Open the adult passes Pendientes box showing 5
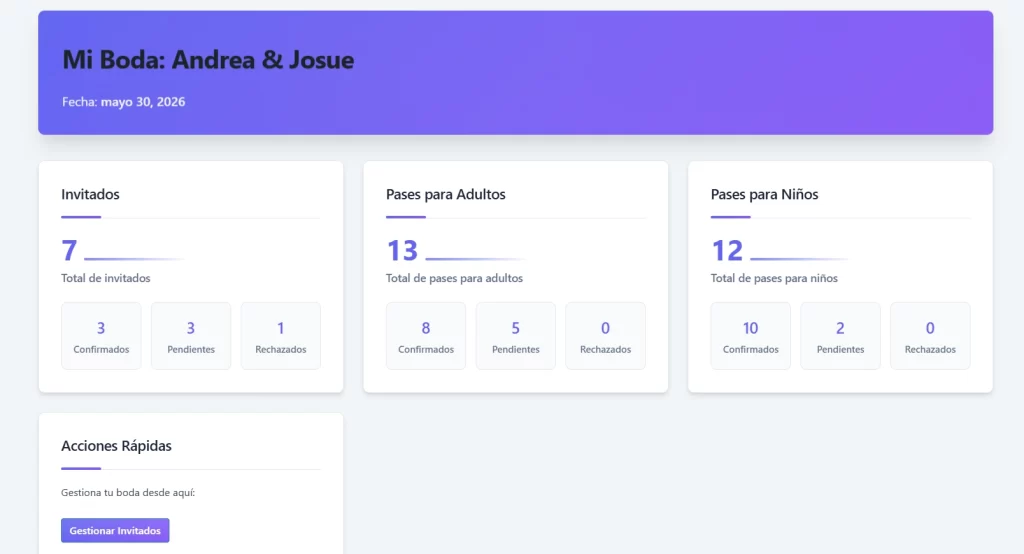The width and height of the screenshot is (1024, 554). click(516, 336)
